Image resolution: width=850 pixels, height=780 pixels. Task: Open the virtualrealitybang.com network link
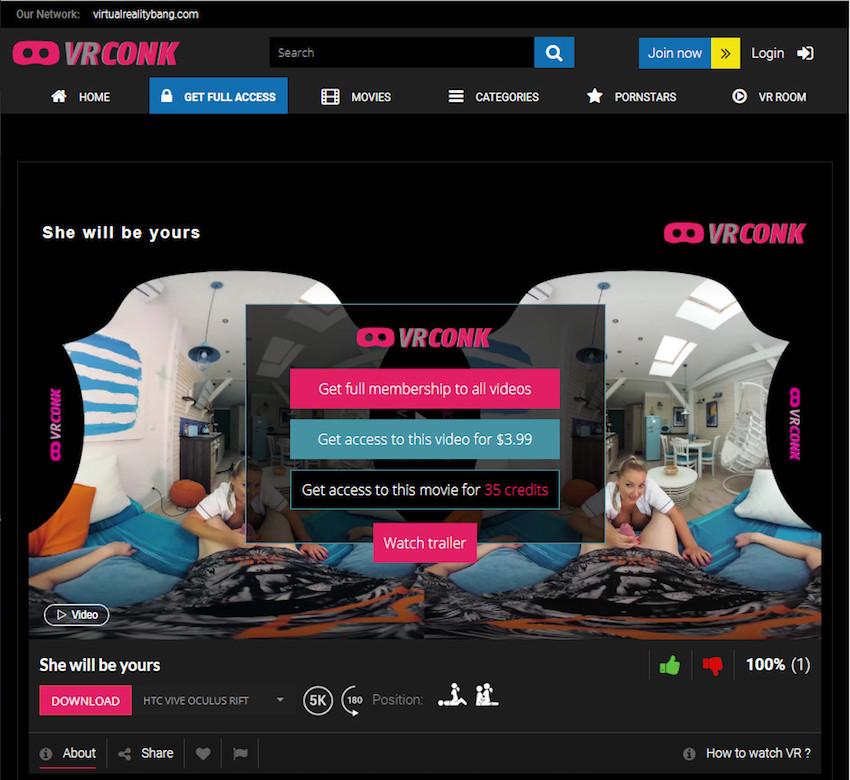145,14
